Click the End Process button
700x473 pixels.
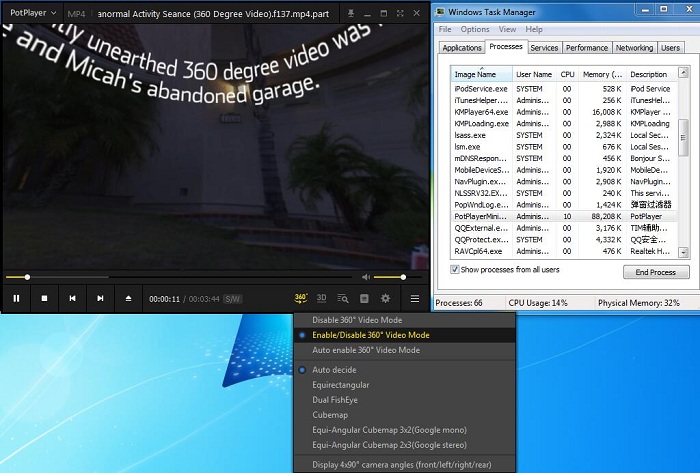[x=656, y=272]
